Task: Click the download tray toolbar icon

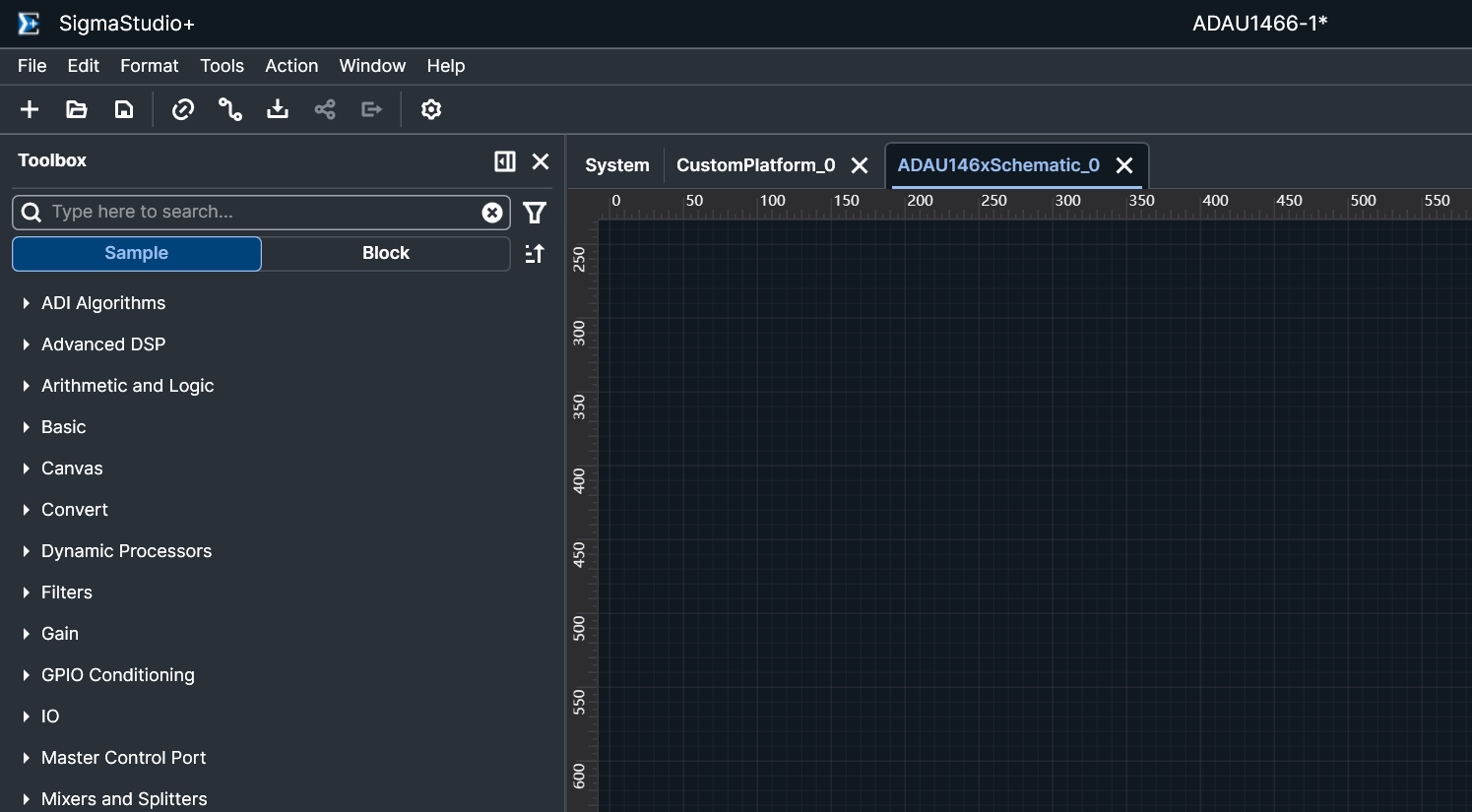Action: click(x=278, y=109)
